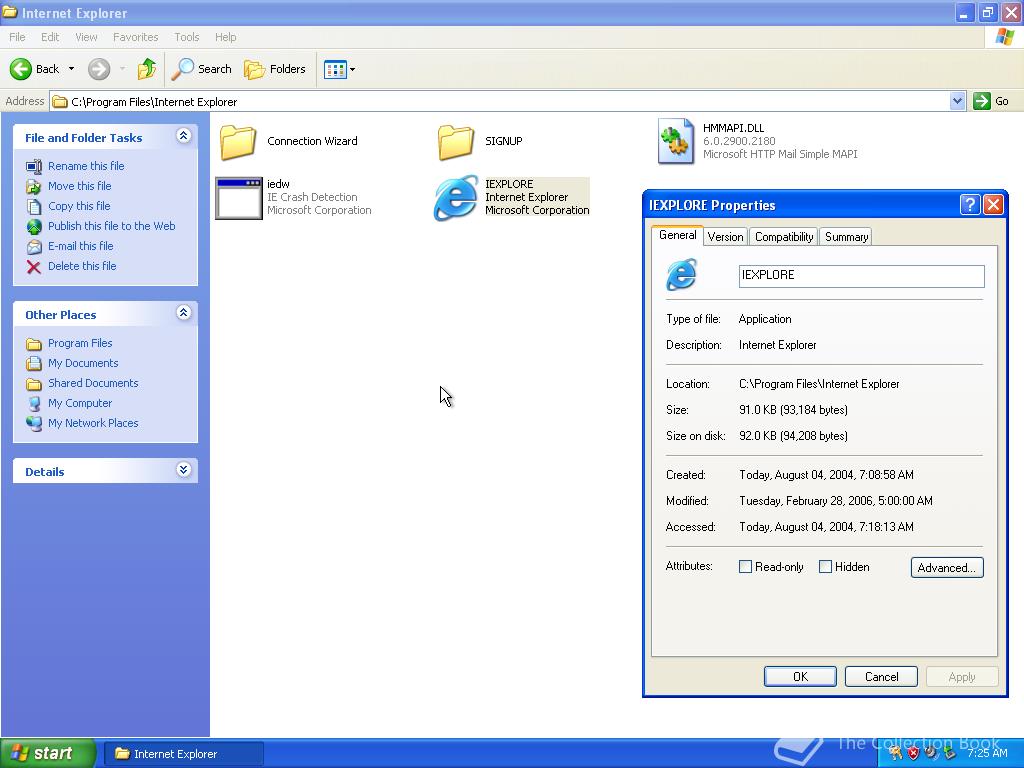Viewport: 1024px width, 768px height.
Task: Toggle the Folders pane toolbar button
Action: 275,69
